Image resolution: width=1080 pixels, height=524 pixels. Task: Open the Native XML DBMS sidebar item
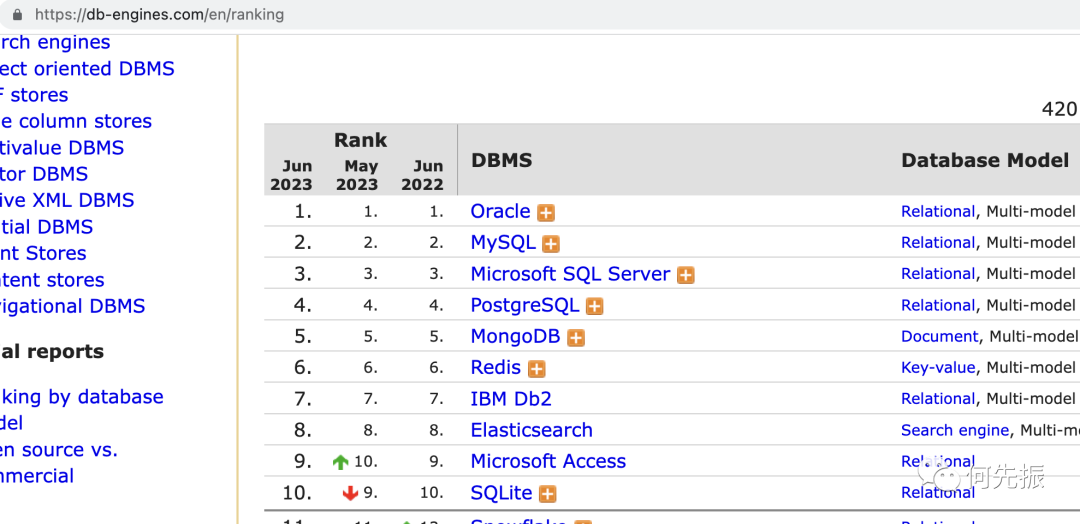(66, 200)
